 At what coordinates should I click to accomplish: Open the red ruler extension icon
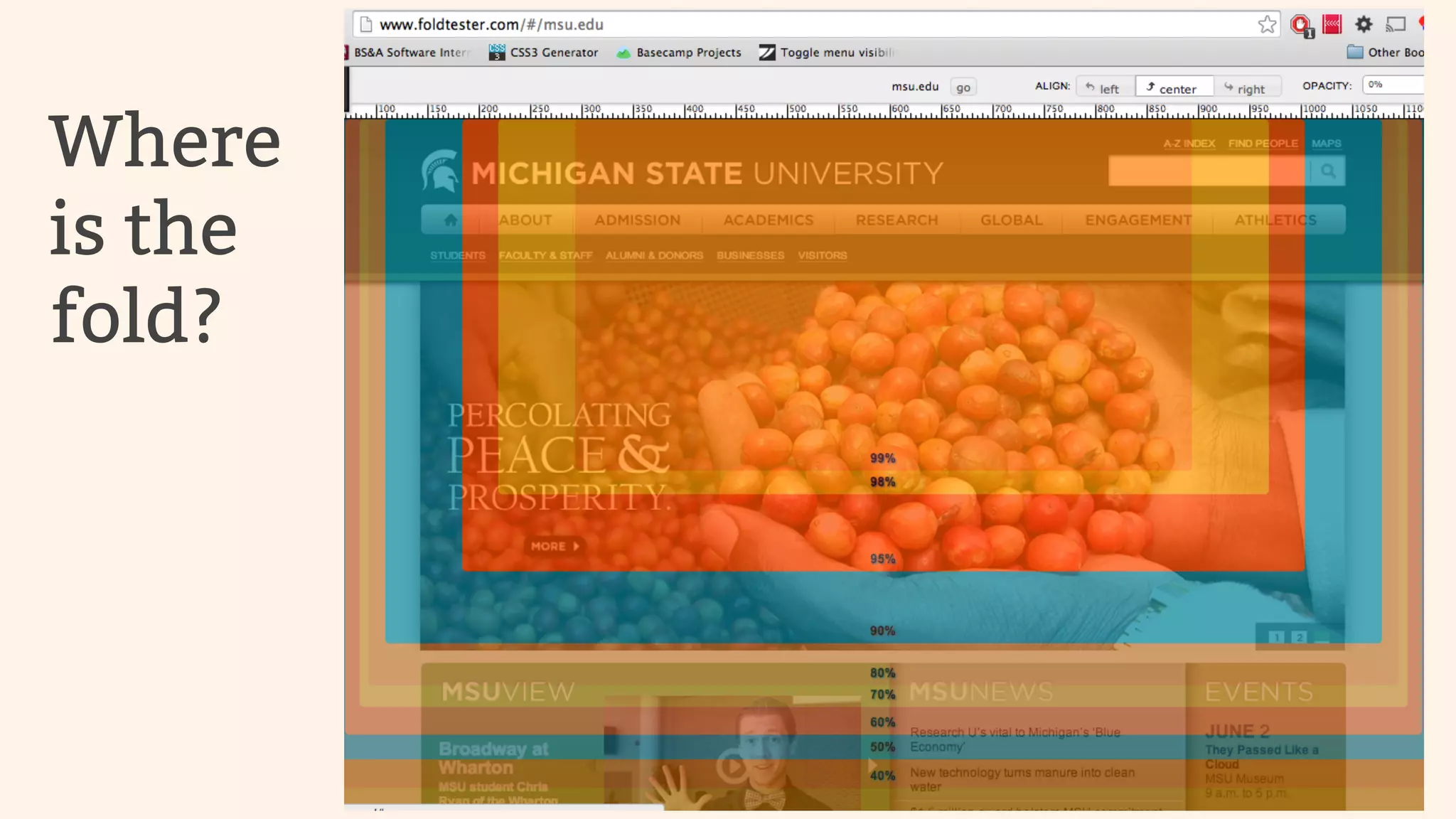(1332, 25)
